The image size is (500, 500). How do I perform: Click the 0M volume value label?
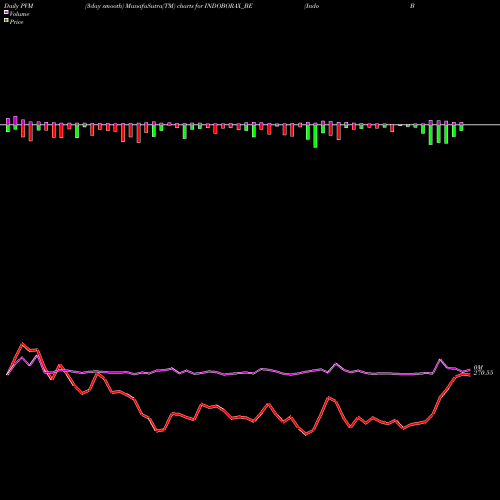click(x=478, y=367)
